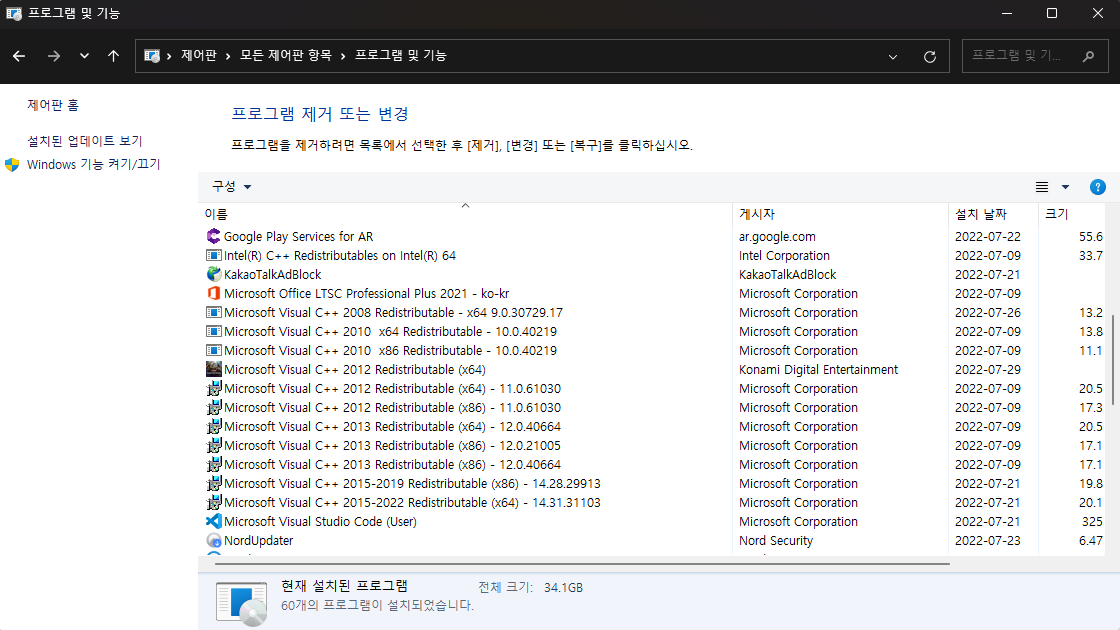
Task: Open 제어판 홈 link
Action: pyautogui.click(x=53, y=105)
